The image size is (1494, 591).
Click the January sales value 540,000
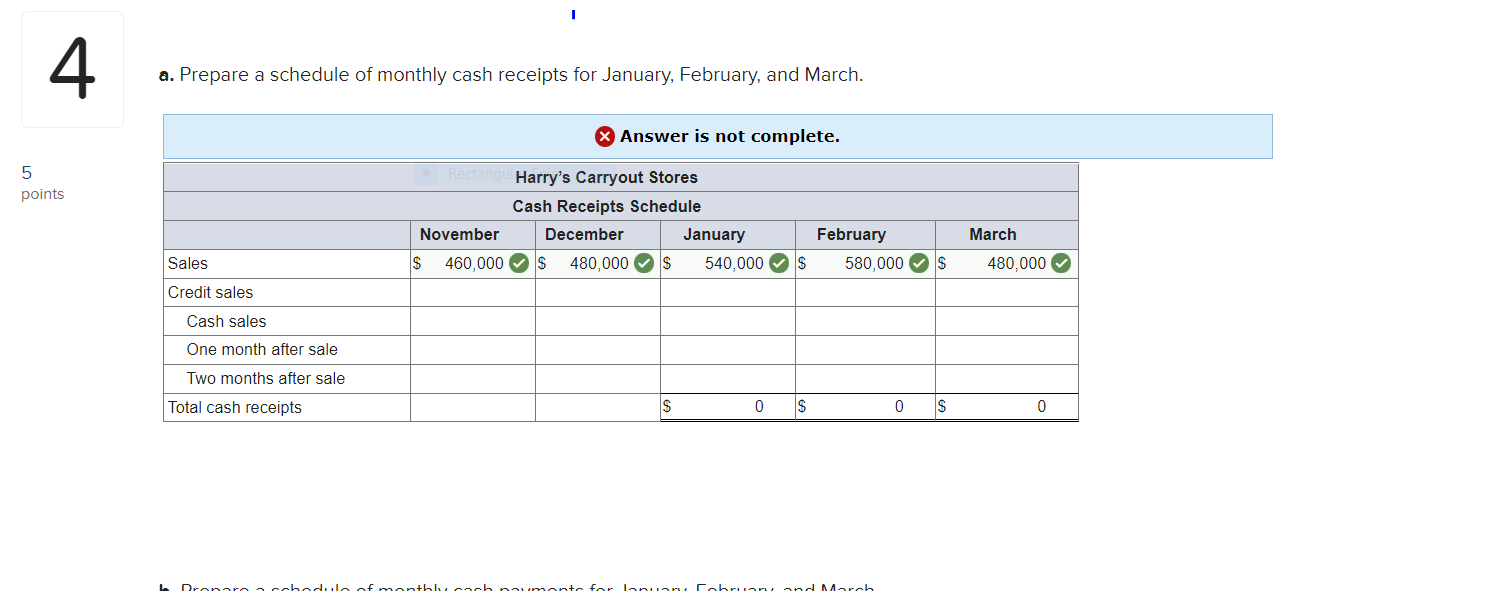(x=734, y=264)
